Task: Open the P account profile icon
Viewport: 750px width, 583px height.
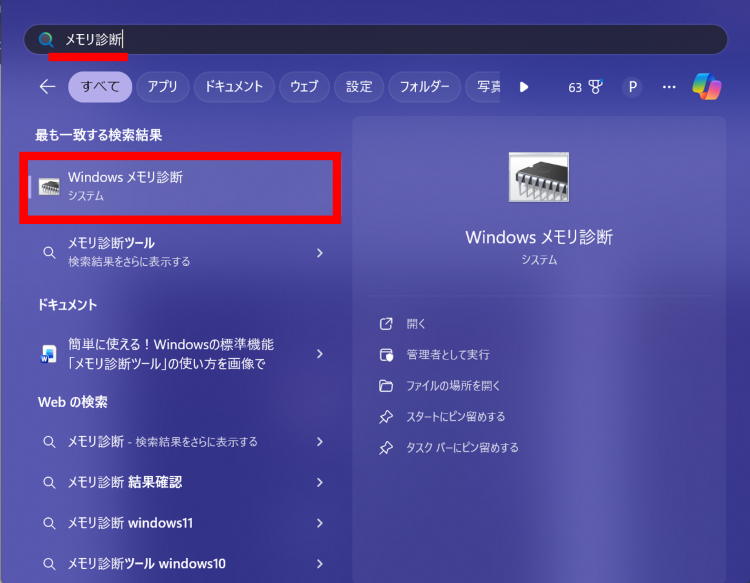Action: click(x=632, y=87)
